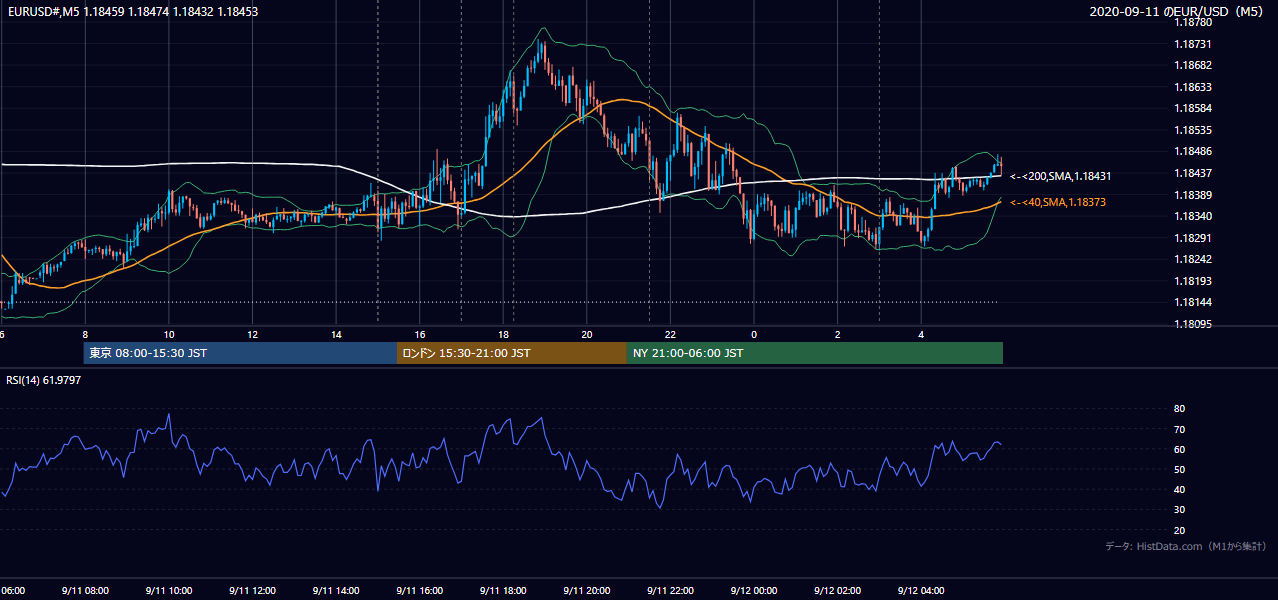Click price axis value 1.18731
Screen dimensions: 1278x600
(x=1192, y=44)
